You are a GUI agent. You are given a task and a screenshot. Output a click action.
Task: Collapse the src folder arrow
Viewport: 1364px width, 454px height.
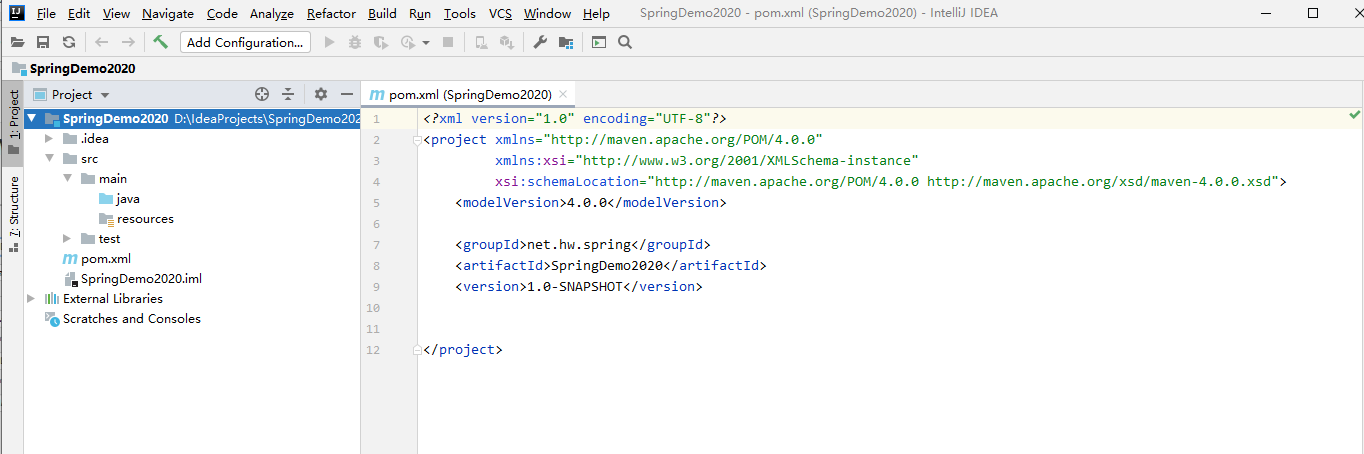(49, 158)
